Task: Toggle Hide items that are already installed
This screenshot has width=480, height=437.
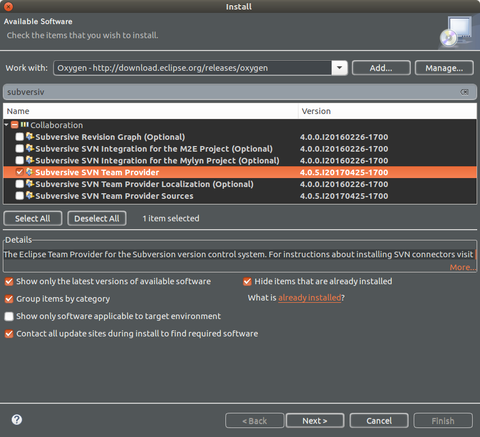Action: 247,282
